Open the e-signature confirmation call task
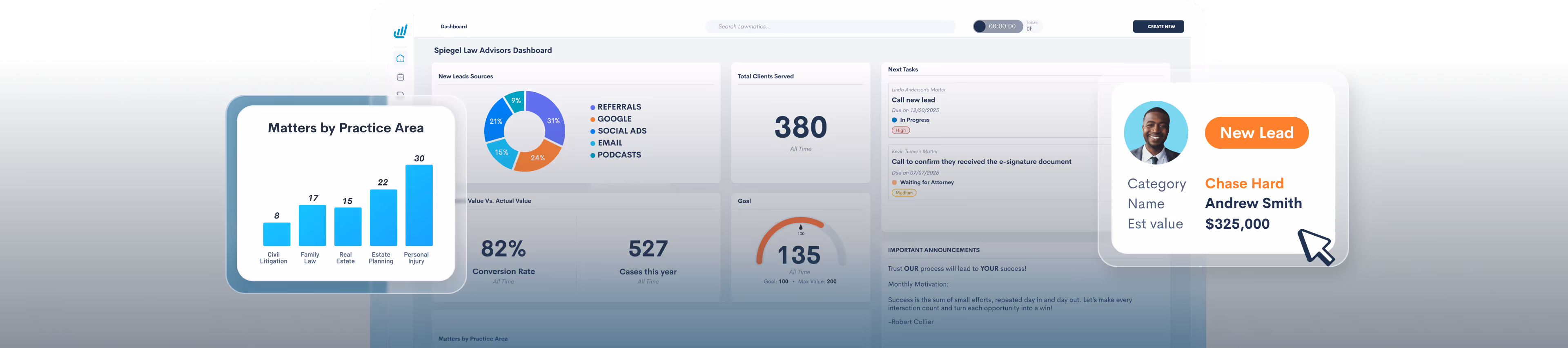1568x348 pixels. coord(981,161)
